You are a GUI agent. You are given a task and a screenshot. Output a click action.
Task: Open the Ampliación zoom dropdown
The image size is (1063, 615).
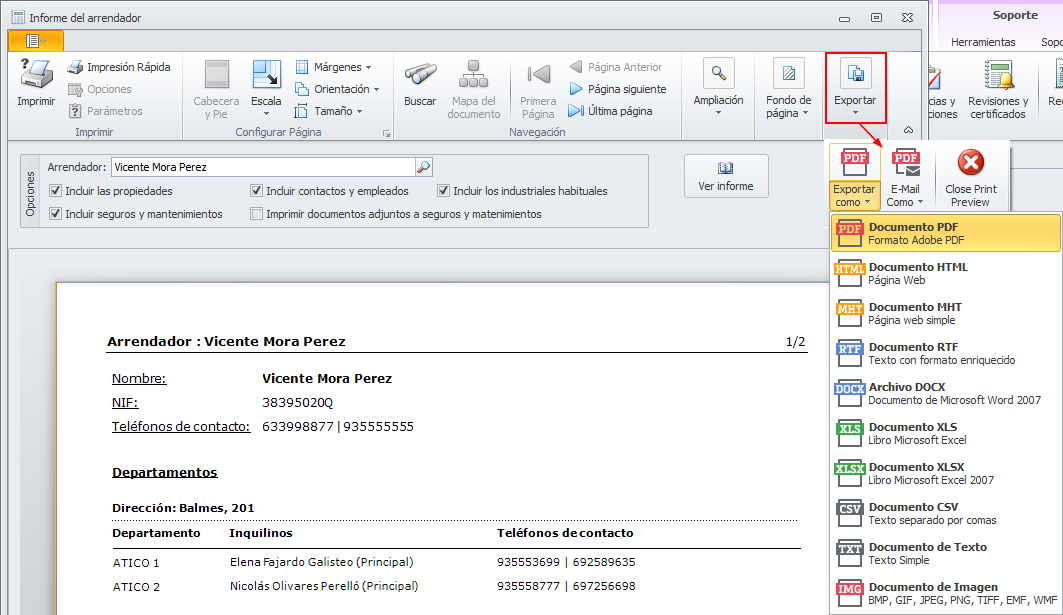click(719, 87)
